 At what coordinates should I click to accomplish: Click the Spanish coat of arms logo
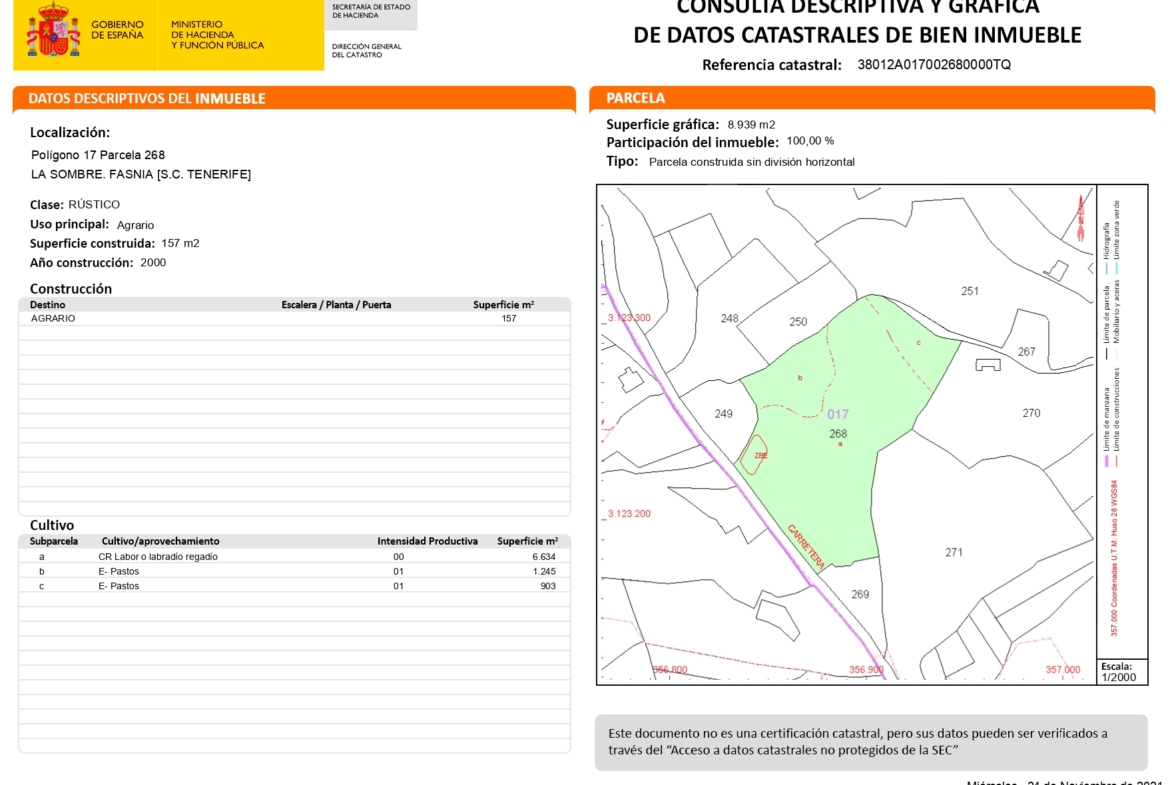coord(53,30)
